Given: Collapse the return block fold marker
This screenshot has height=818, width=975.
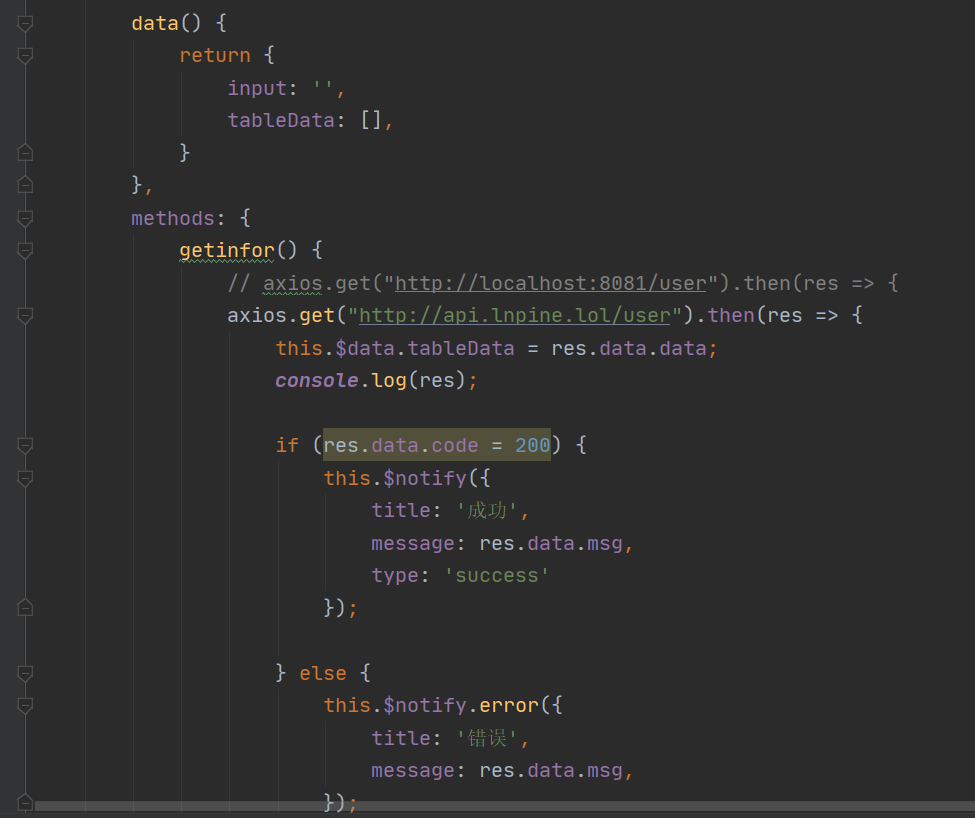Looking at the screenshot, I should click(x=25, y=56).
